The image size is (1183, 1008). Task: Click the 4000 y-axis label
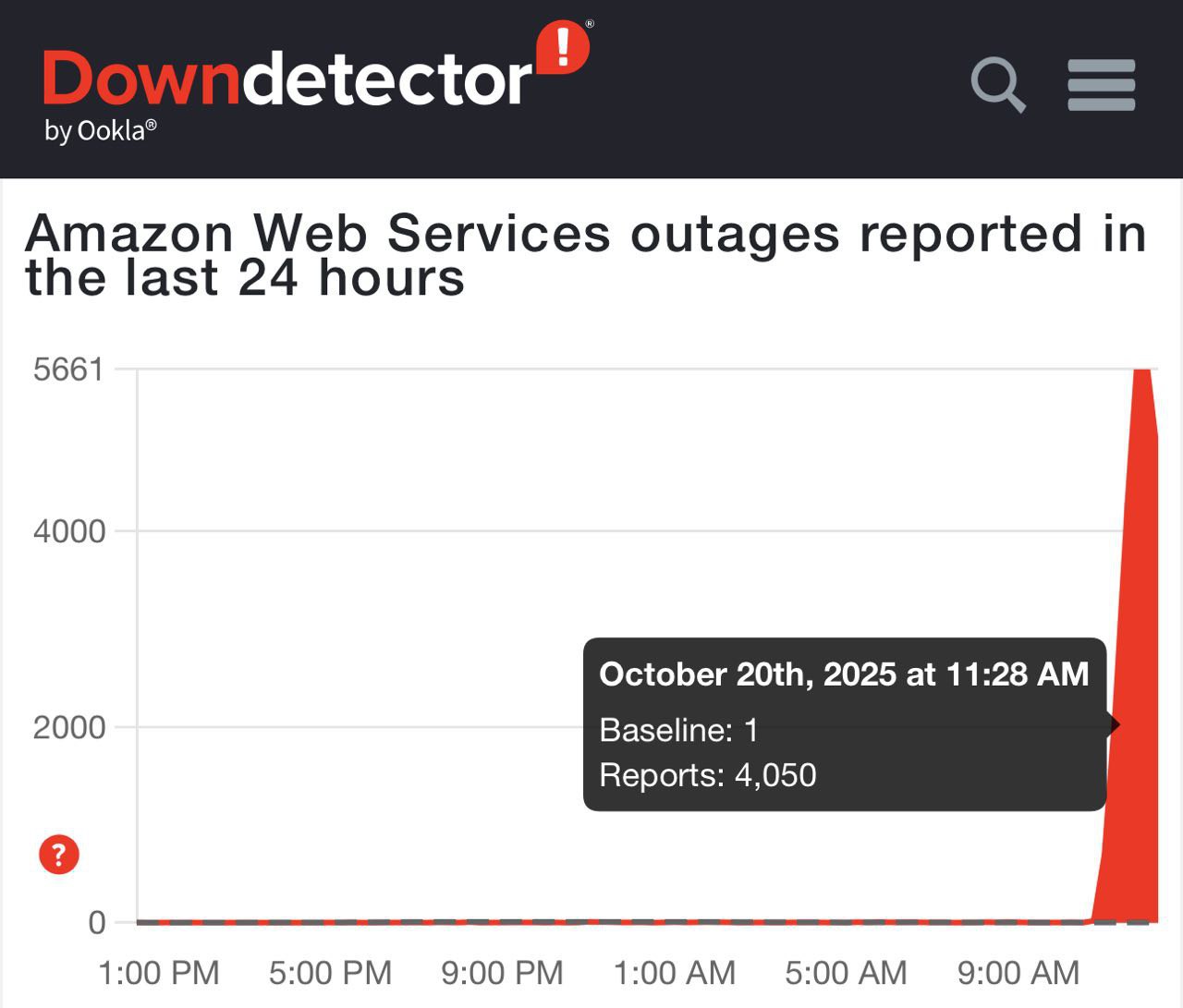(69, 531)
